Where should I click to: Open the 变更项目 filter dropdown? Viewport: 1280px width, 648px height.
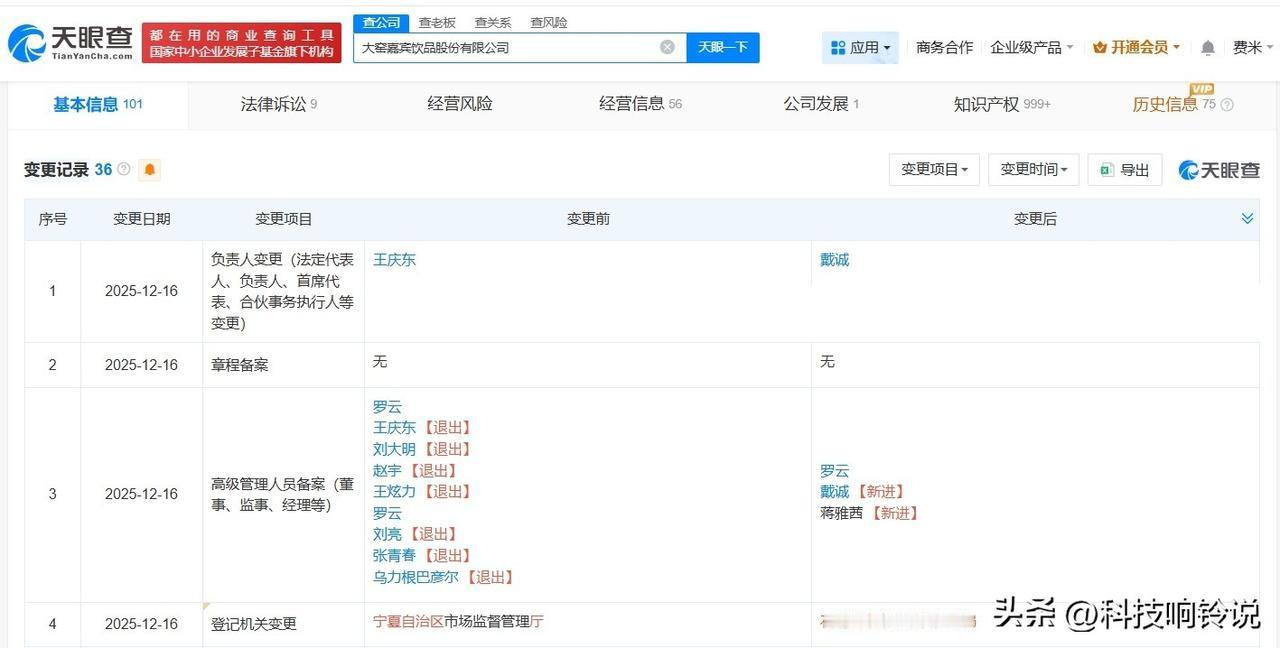pos(934,170)
